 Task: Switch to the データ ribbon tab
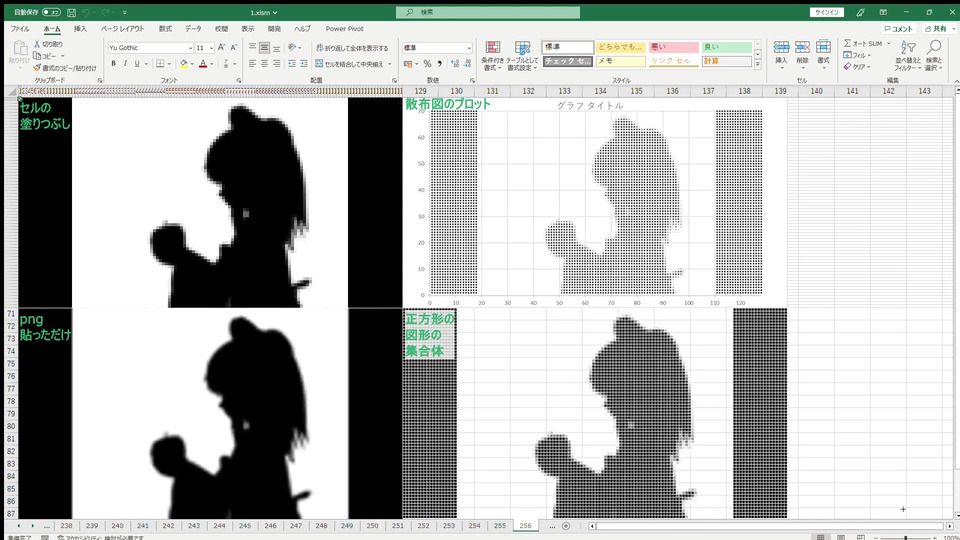[x=193, y=29]
